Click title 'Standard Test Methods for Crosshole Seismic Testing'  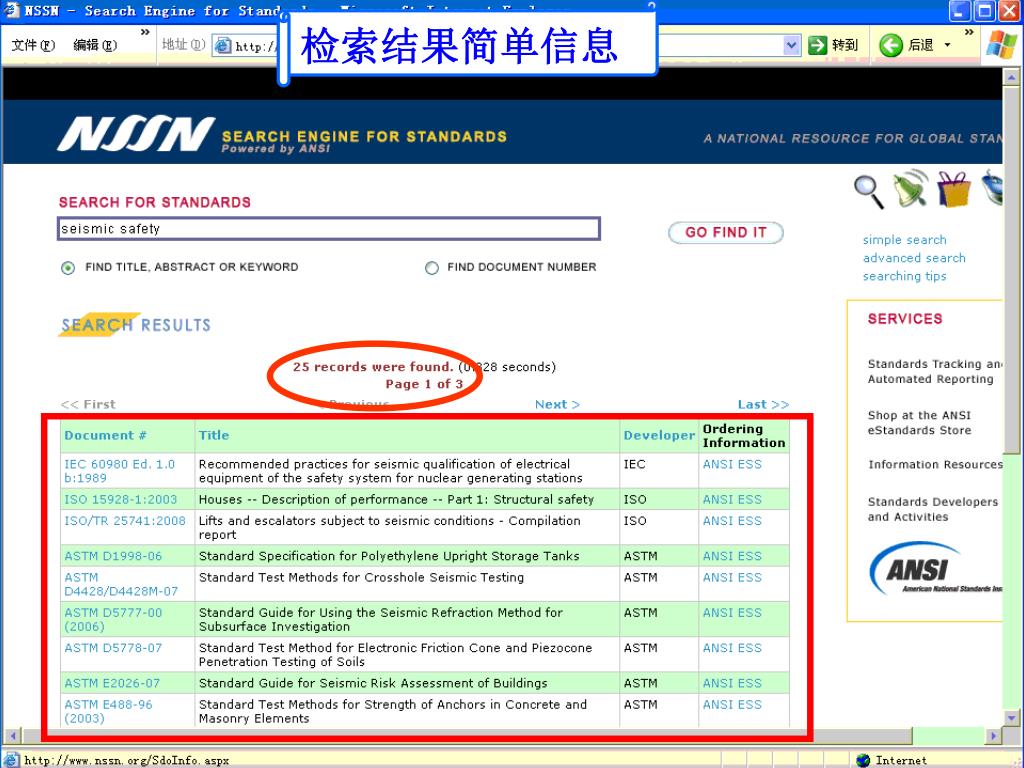[361, 577]
